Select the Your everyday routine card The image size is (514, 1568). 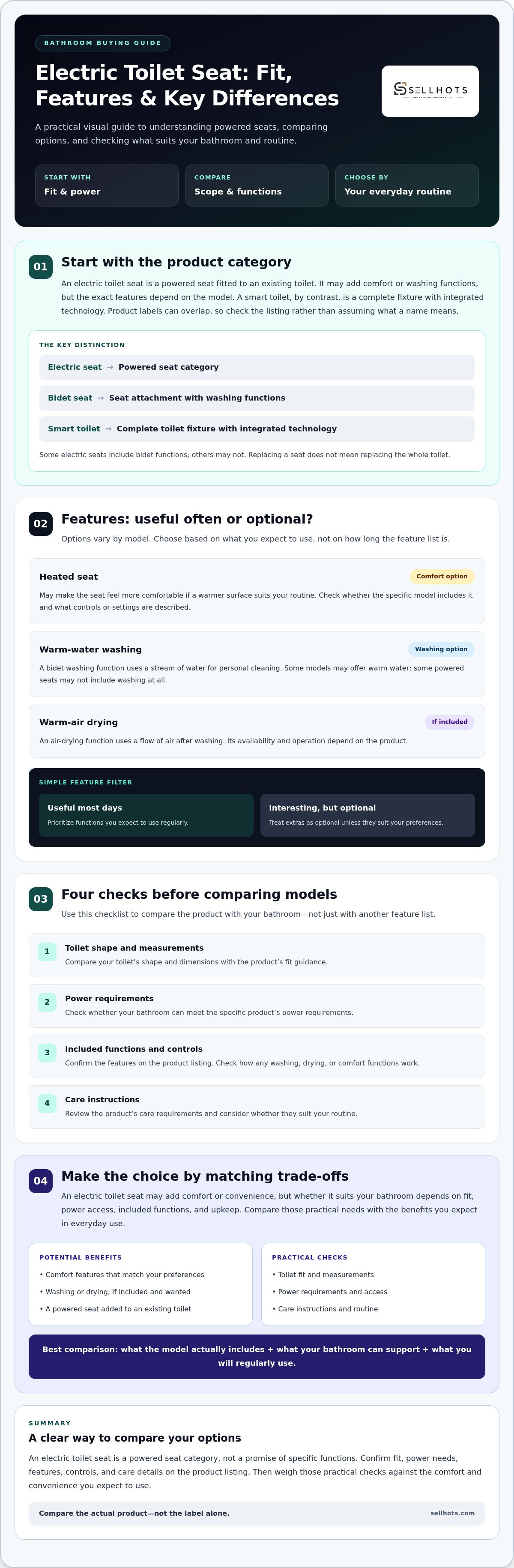(x=407, y=185)
